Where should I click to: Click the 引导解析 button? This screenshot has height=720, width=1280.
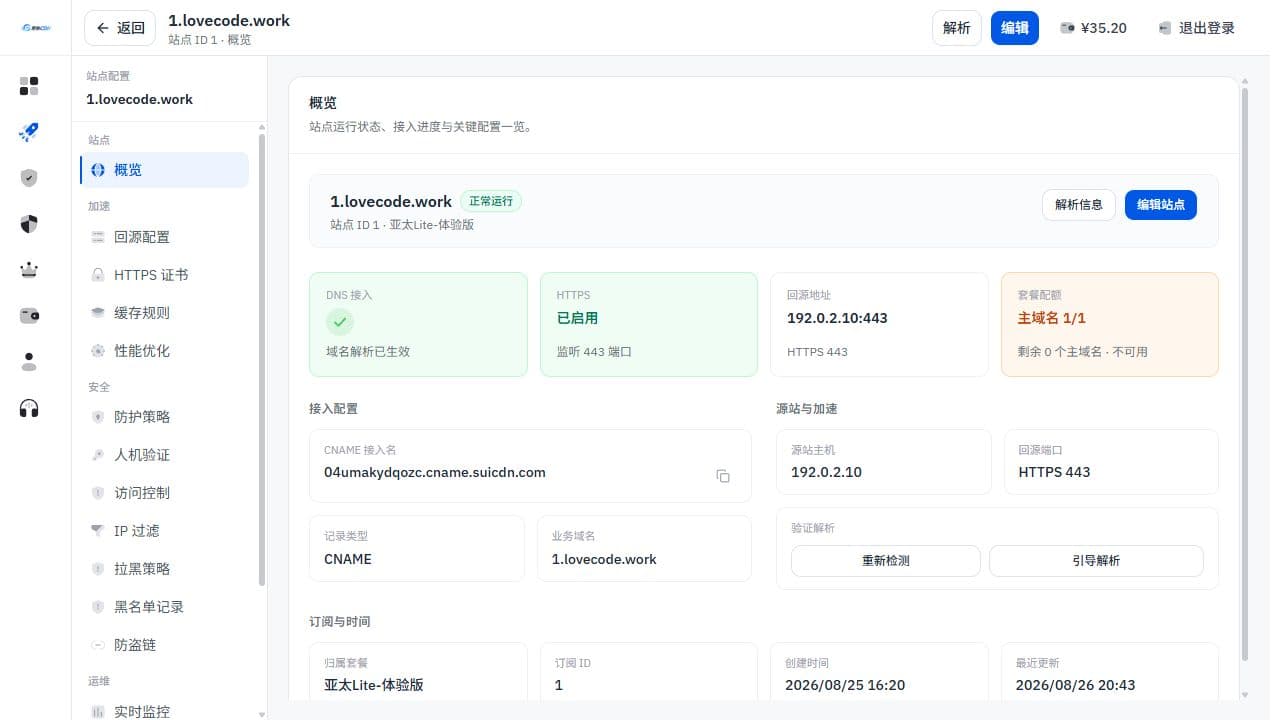tap(1096, 561)
